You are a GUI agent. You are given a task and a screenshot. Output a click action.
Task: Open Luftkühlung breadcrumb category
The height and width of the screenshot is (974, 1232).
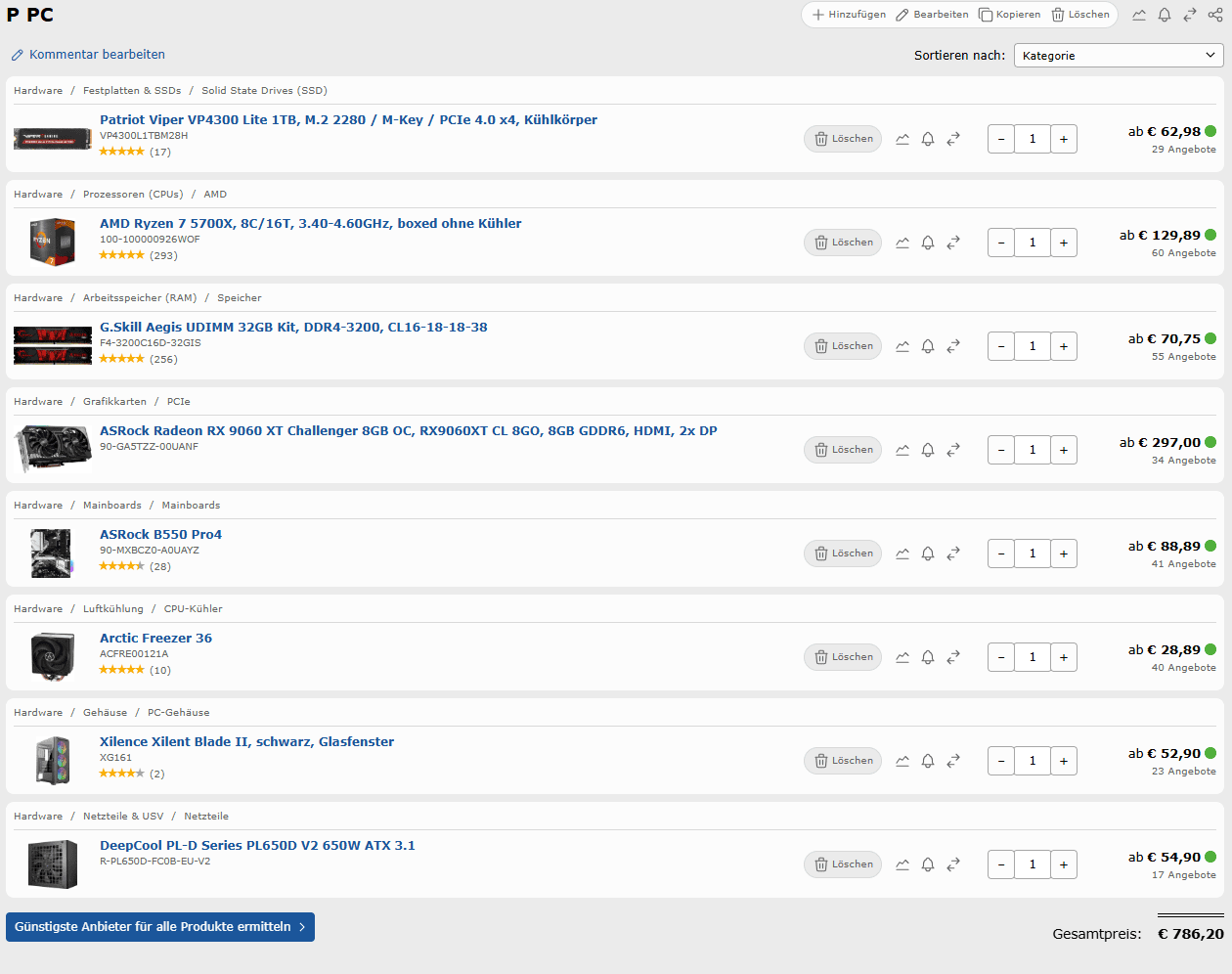tap(113, 609)
